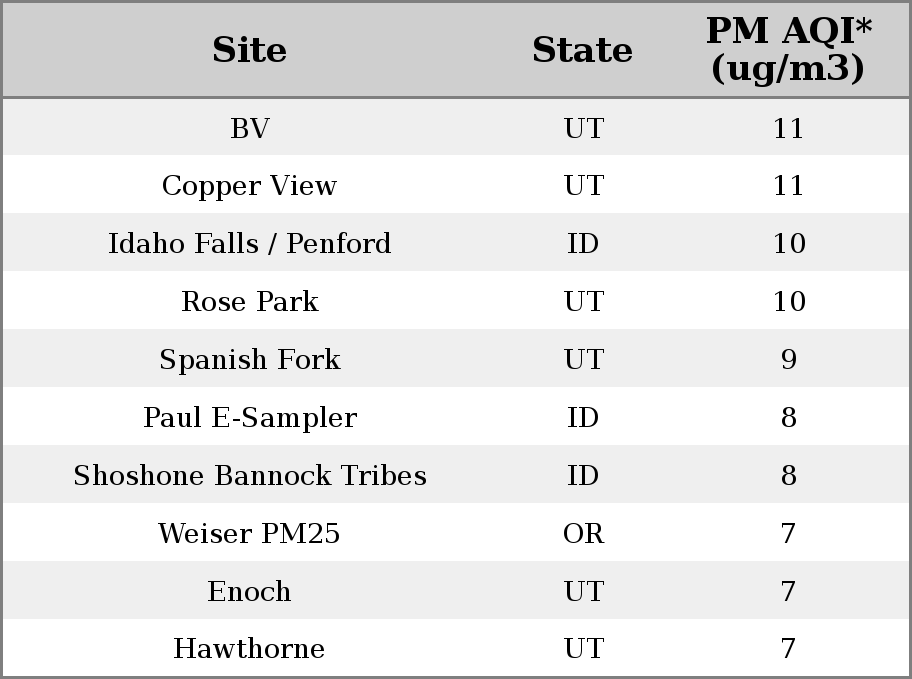
Task: Select the Paul E-Sampler site cell
Action: coord(250,417)
